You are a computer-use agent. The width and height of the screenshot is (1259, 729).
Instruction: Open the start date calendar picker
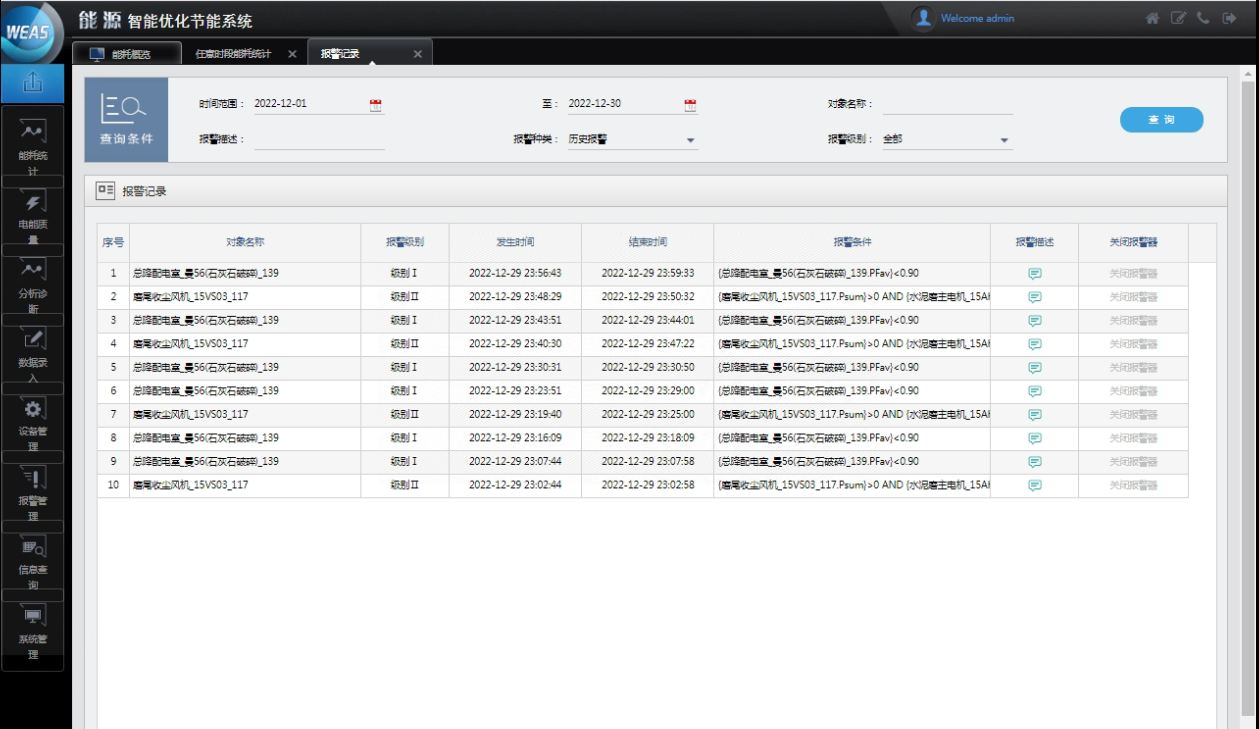376,104
